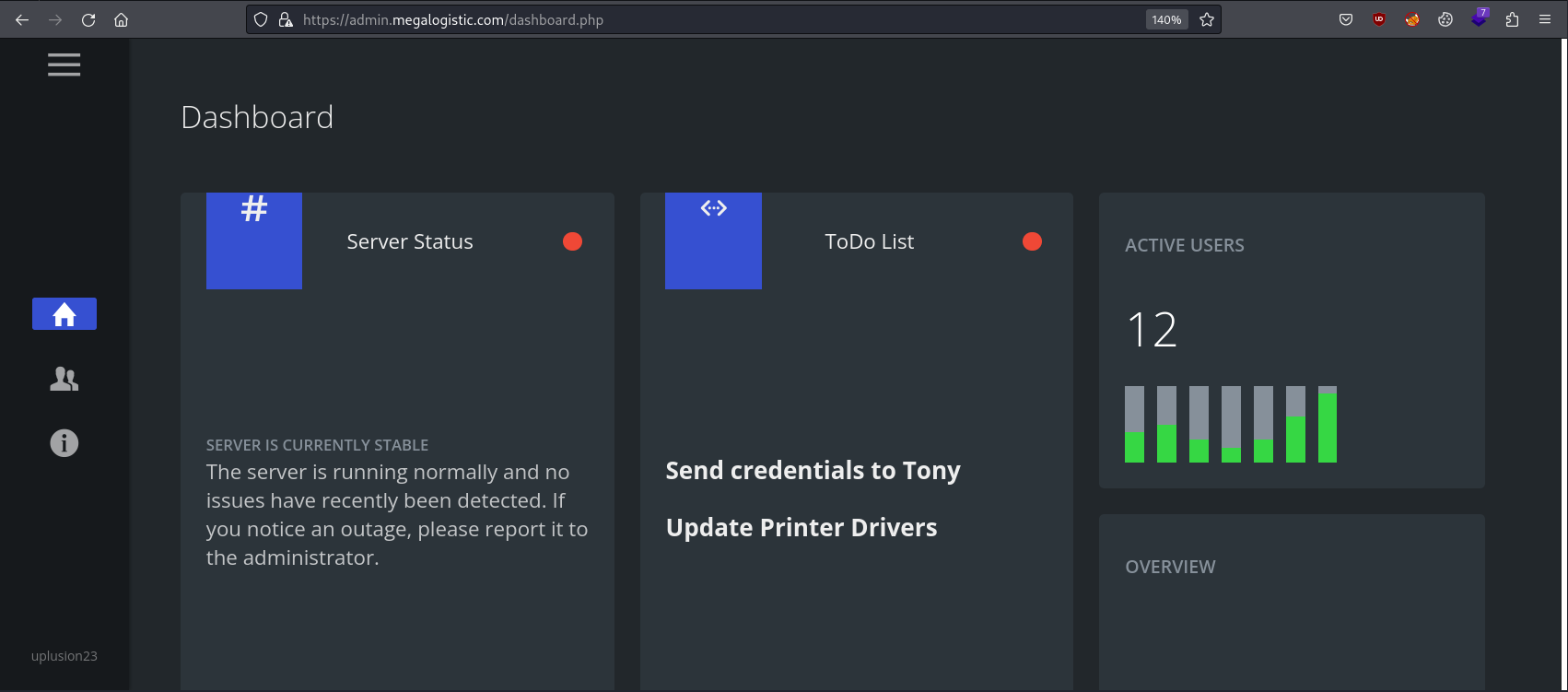This screenshot has width=1568, height=692.
Task: Open the Users sidebar icon
Action: point(64,379)
